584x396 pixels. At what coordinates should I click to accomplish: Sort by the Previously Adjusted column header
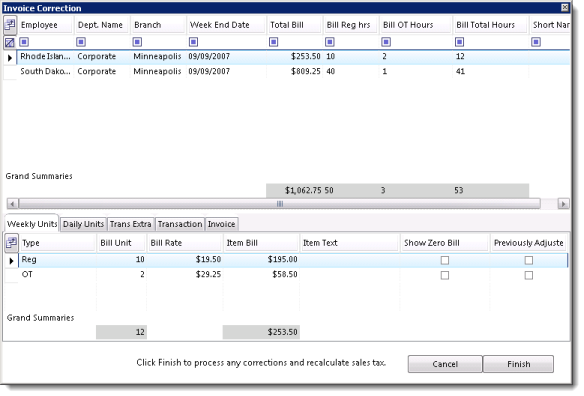[x=529, y=243]
